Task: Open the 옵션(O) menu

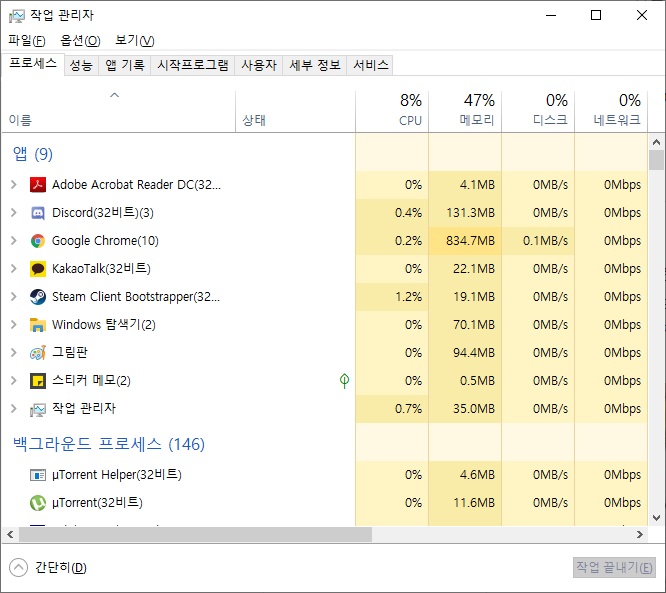Action: coord(80,41)
